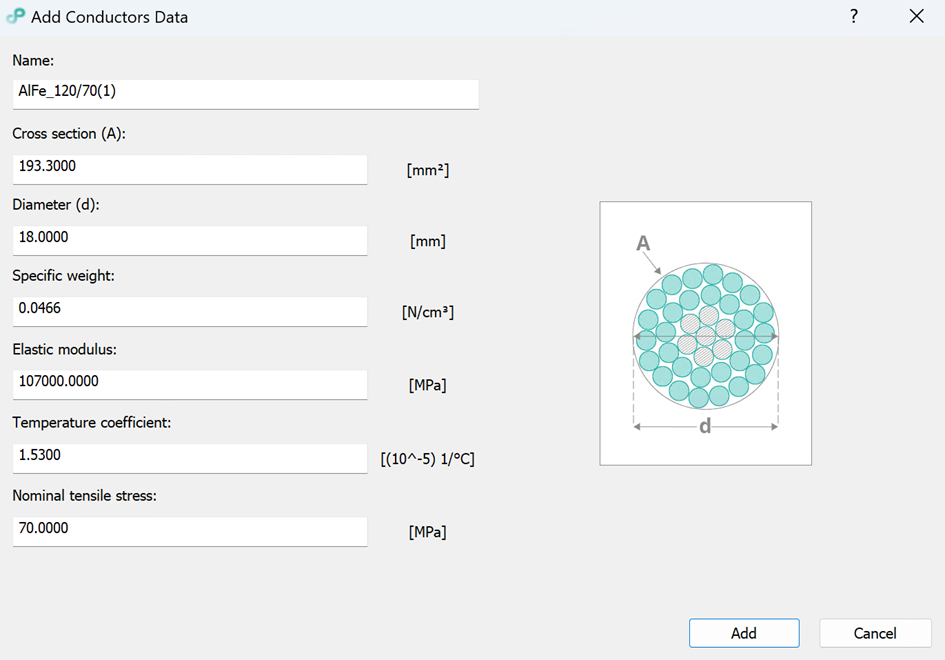Click the application logo in the title bar
This screenshot has height=660, width=945.
coord(15,17)
